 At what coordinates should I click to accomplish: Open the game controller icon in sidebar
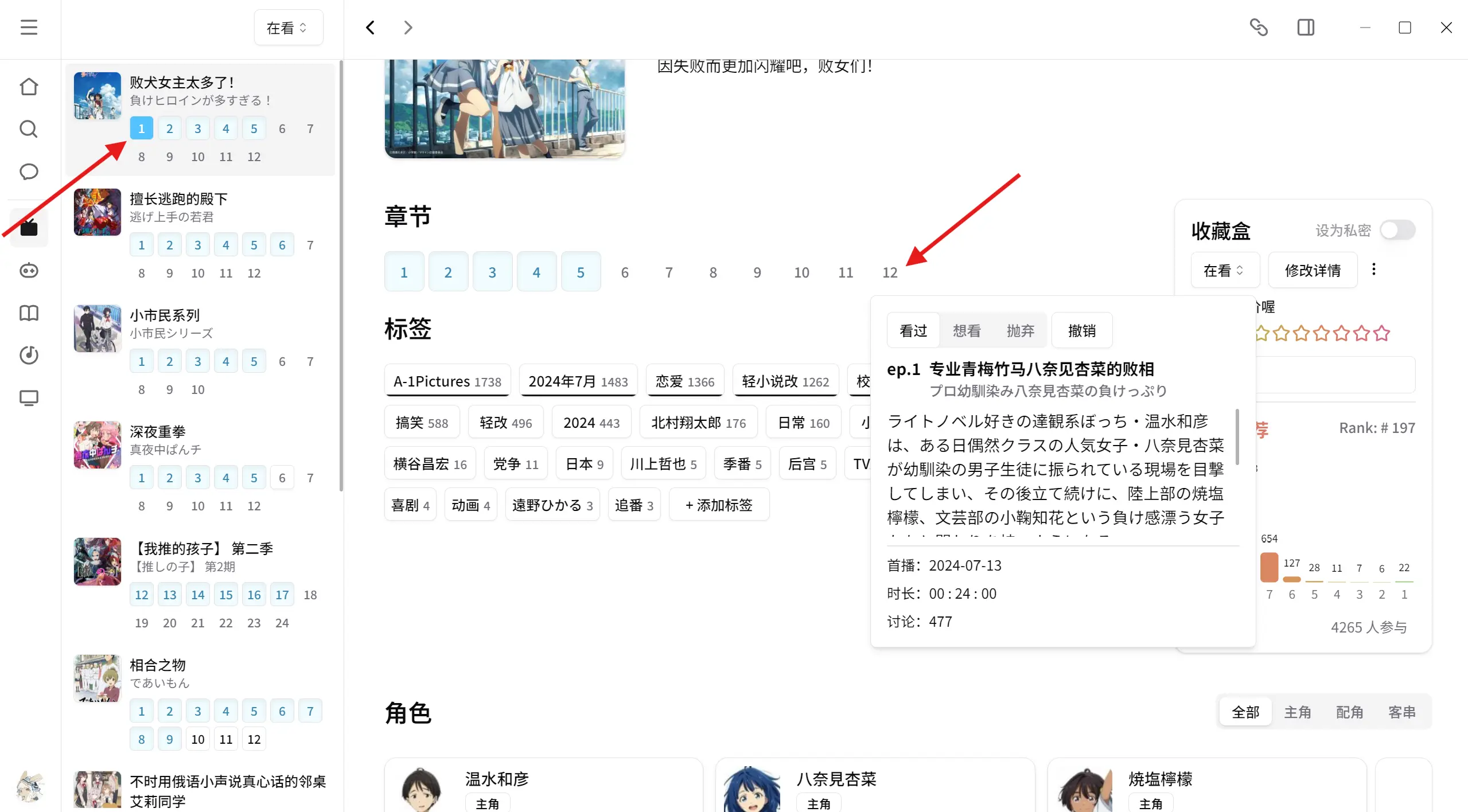[29, 270]
